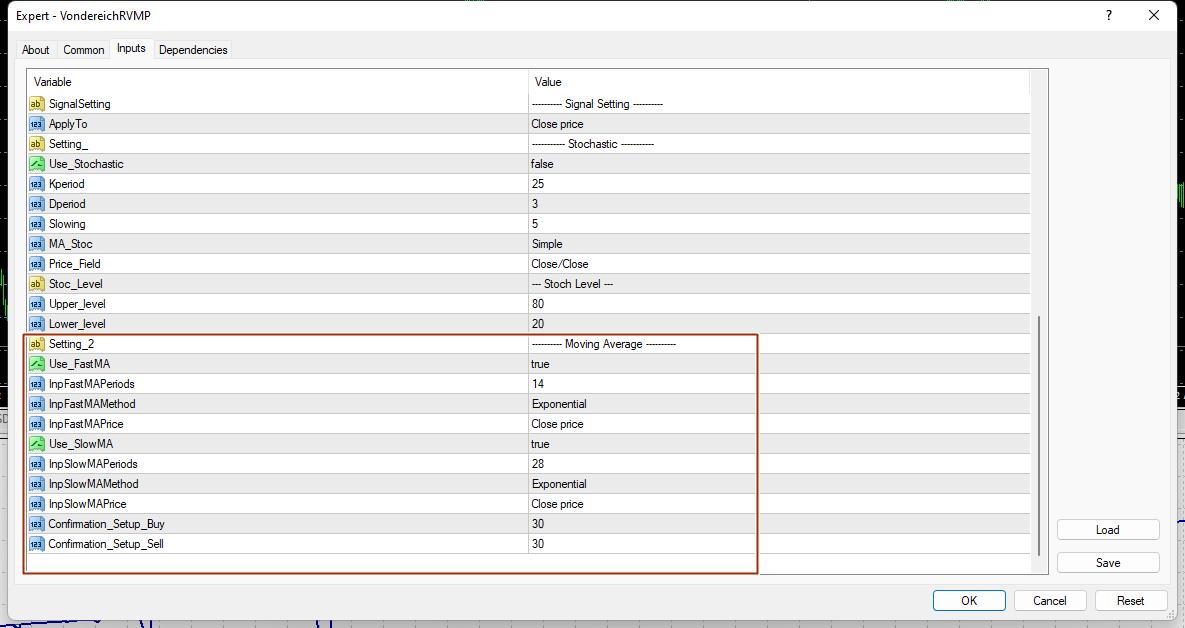Image resolution: width=1185 pixels, height=628 pixels.
Task: Toggle the Use_SlowMA true value
Action: click(642, 444)
